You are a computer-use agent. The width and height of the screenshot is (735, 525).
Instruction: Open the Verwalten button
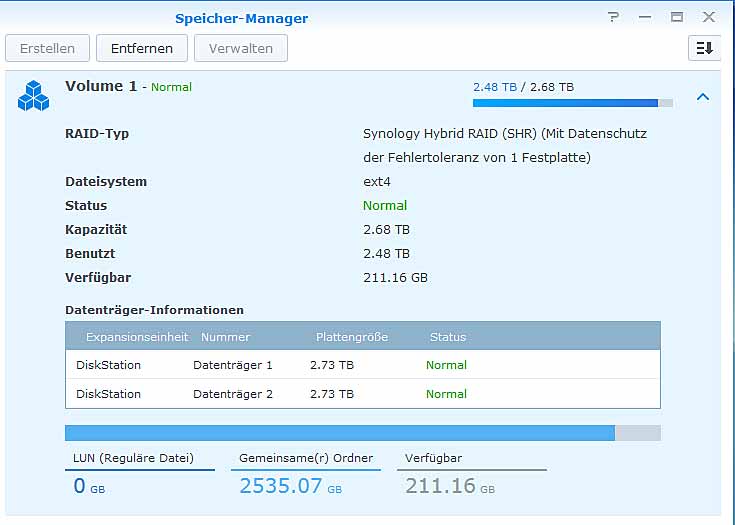(241, 48)
